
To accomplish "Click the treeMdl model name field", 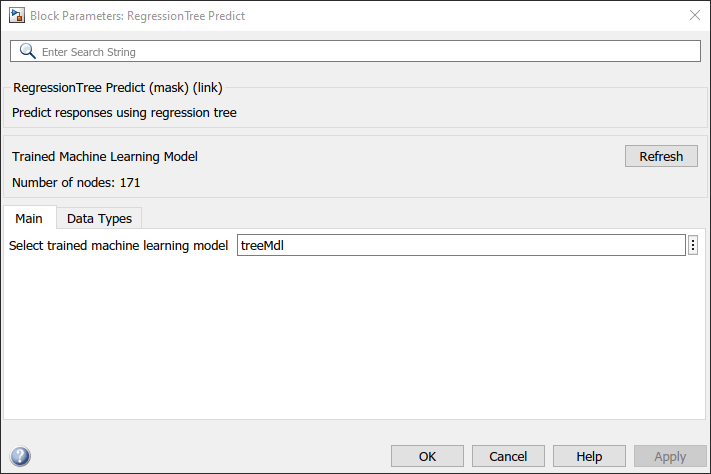I will coord(460,246).
